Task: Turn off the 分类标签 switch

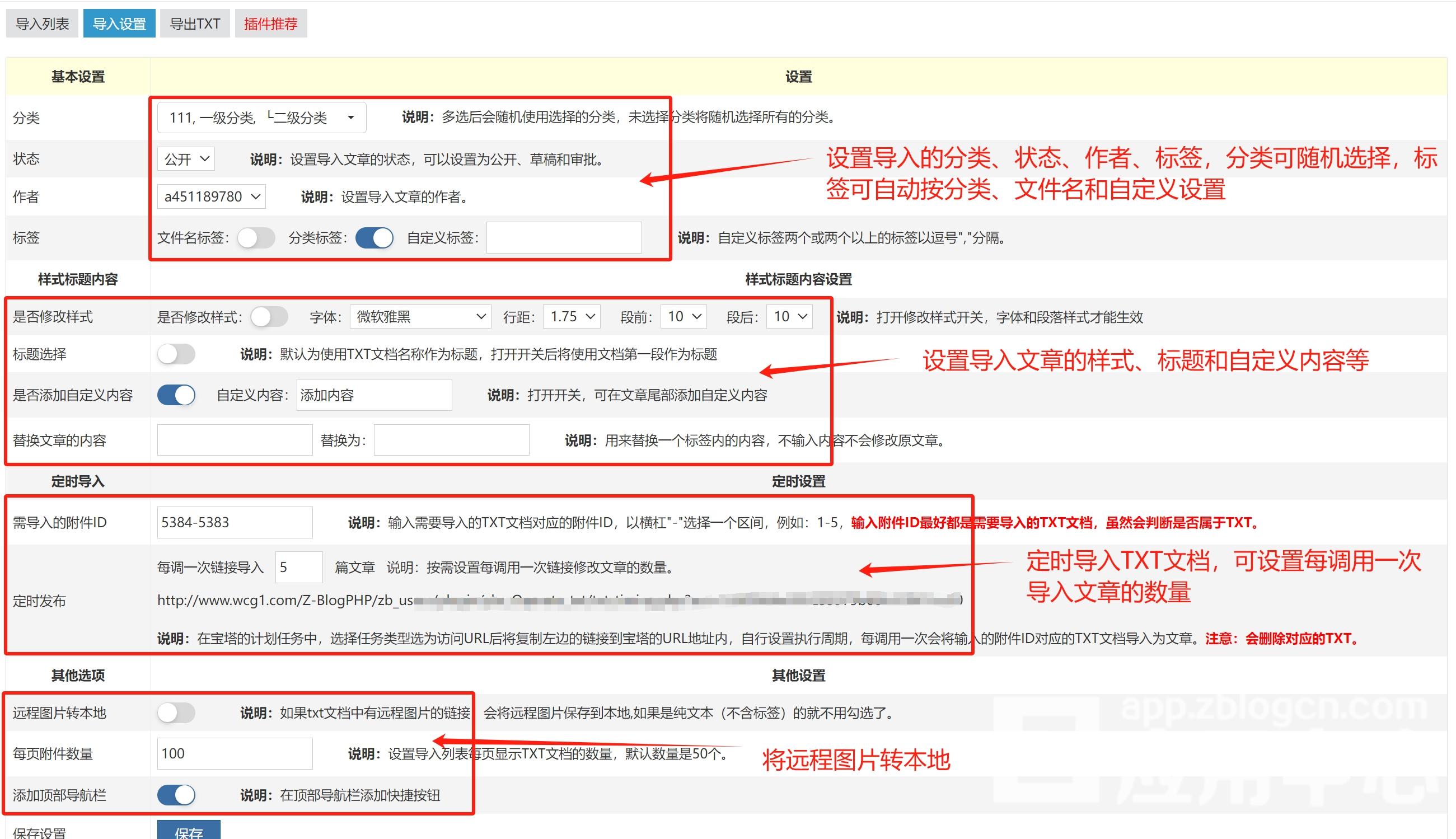Action: tap(374, 237)
